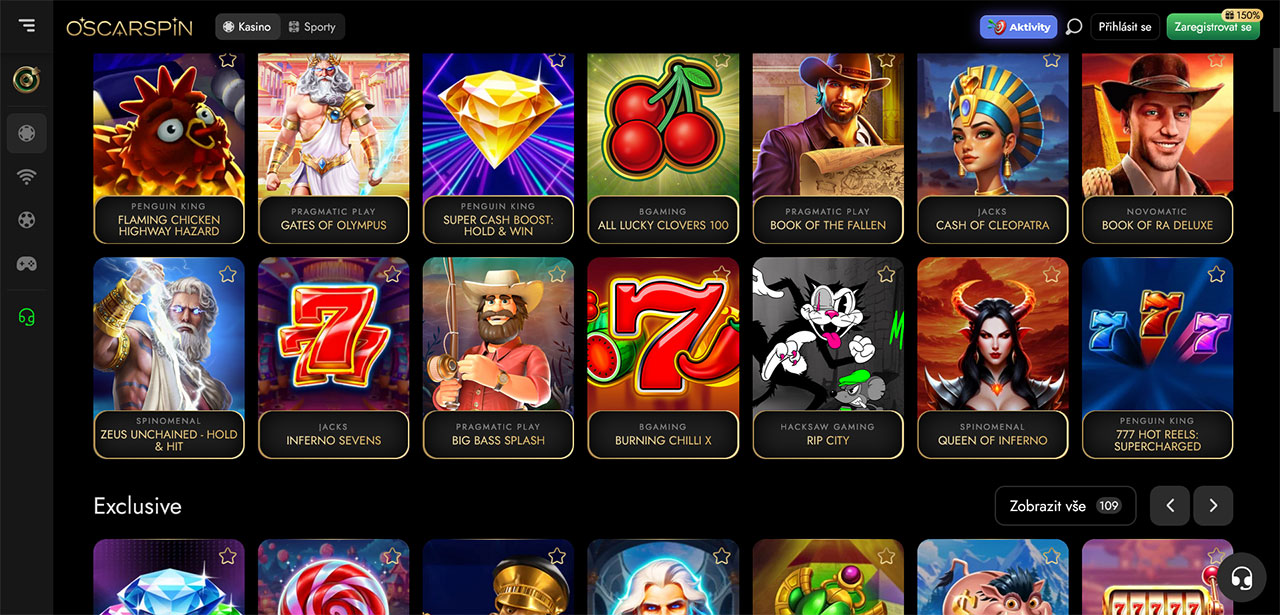Click the green headset sidebar icon

point(27,317)
